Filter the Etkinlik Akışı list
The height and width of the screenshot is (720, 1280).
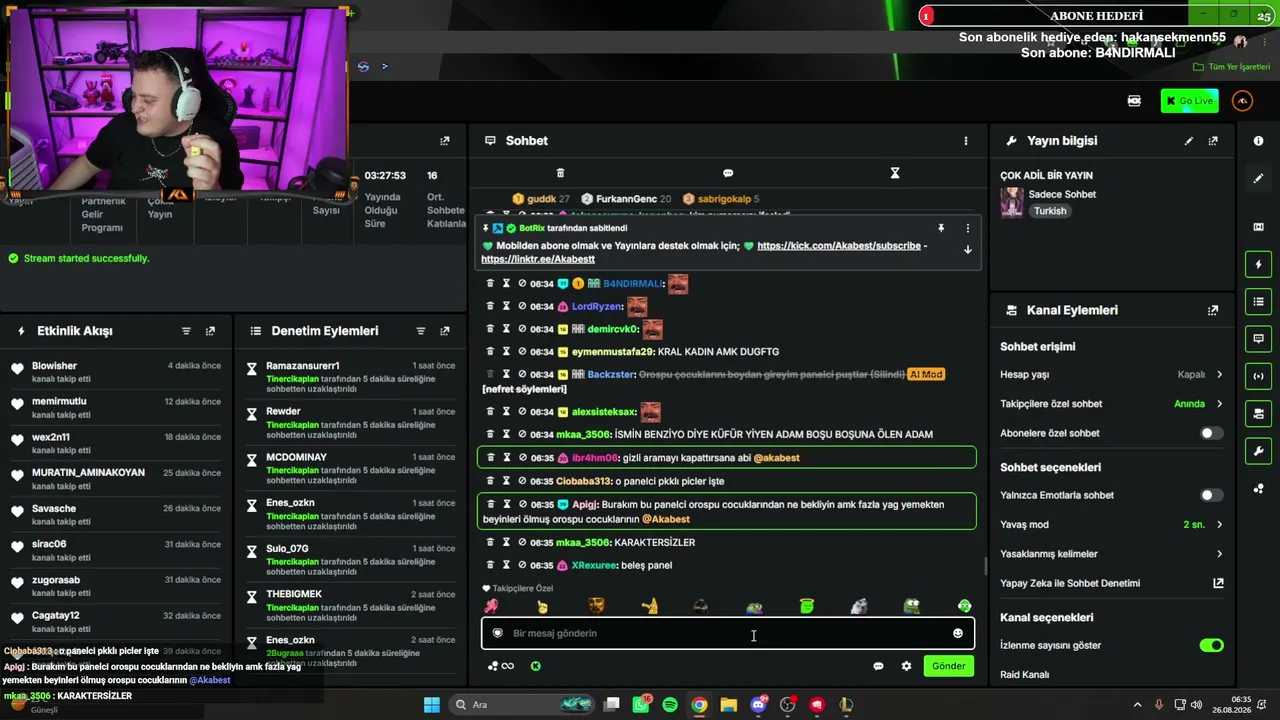(x=186, y=331)
